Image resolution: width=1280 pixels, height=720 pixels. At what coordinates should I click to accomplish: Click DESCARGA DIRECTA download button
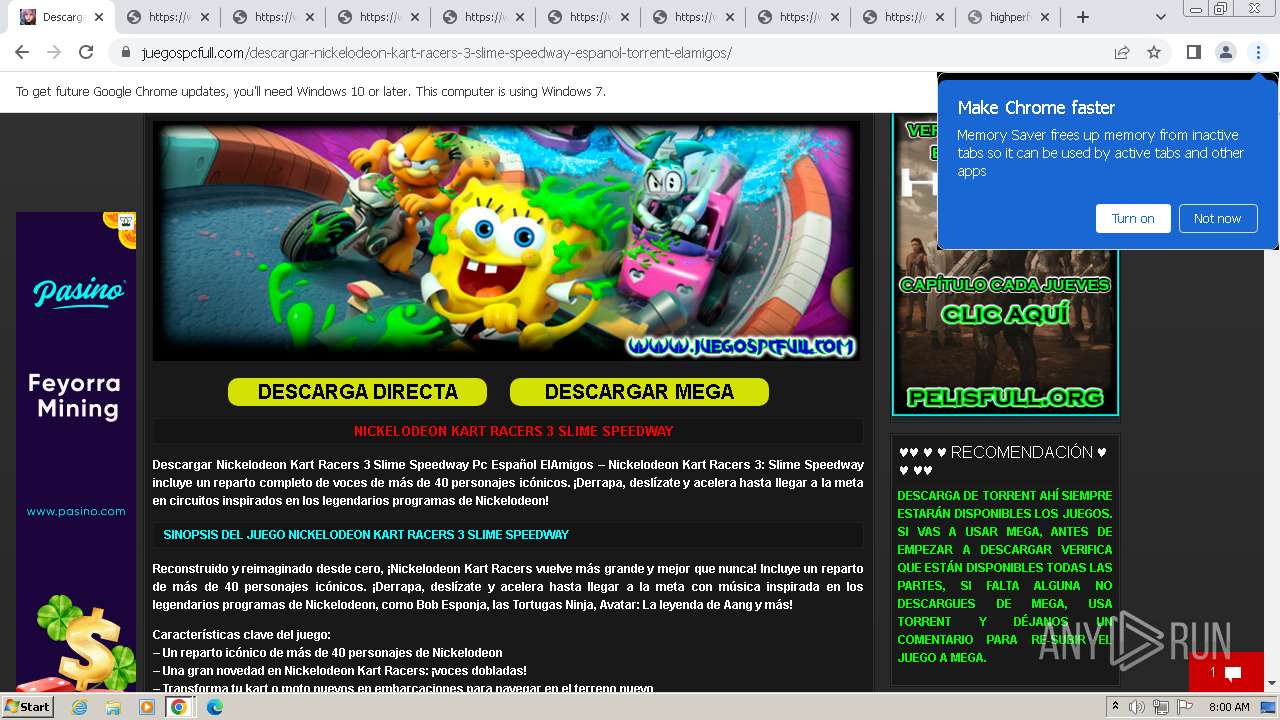click(357, 392)
